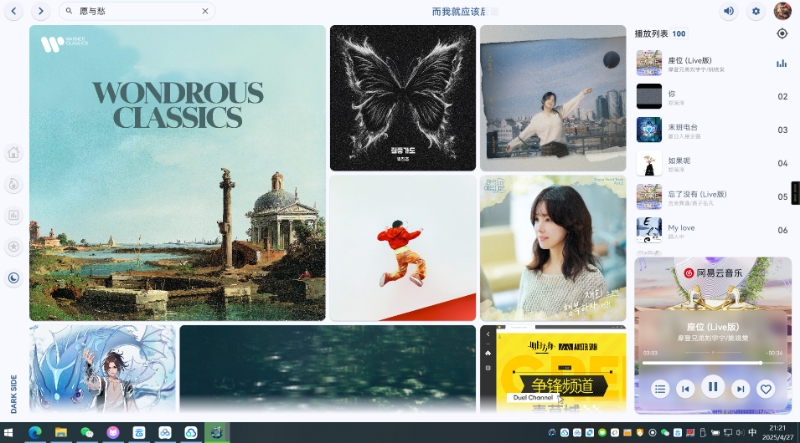
Task: Click the magnifier icon in the search box
Action: click(69, 11)
